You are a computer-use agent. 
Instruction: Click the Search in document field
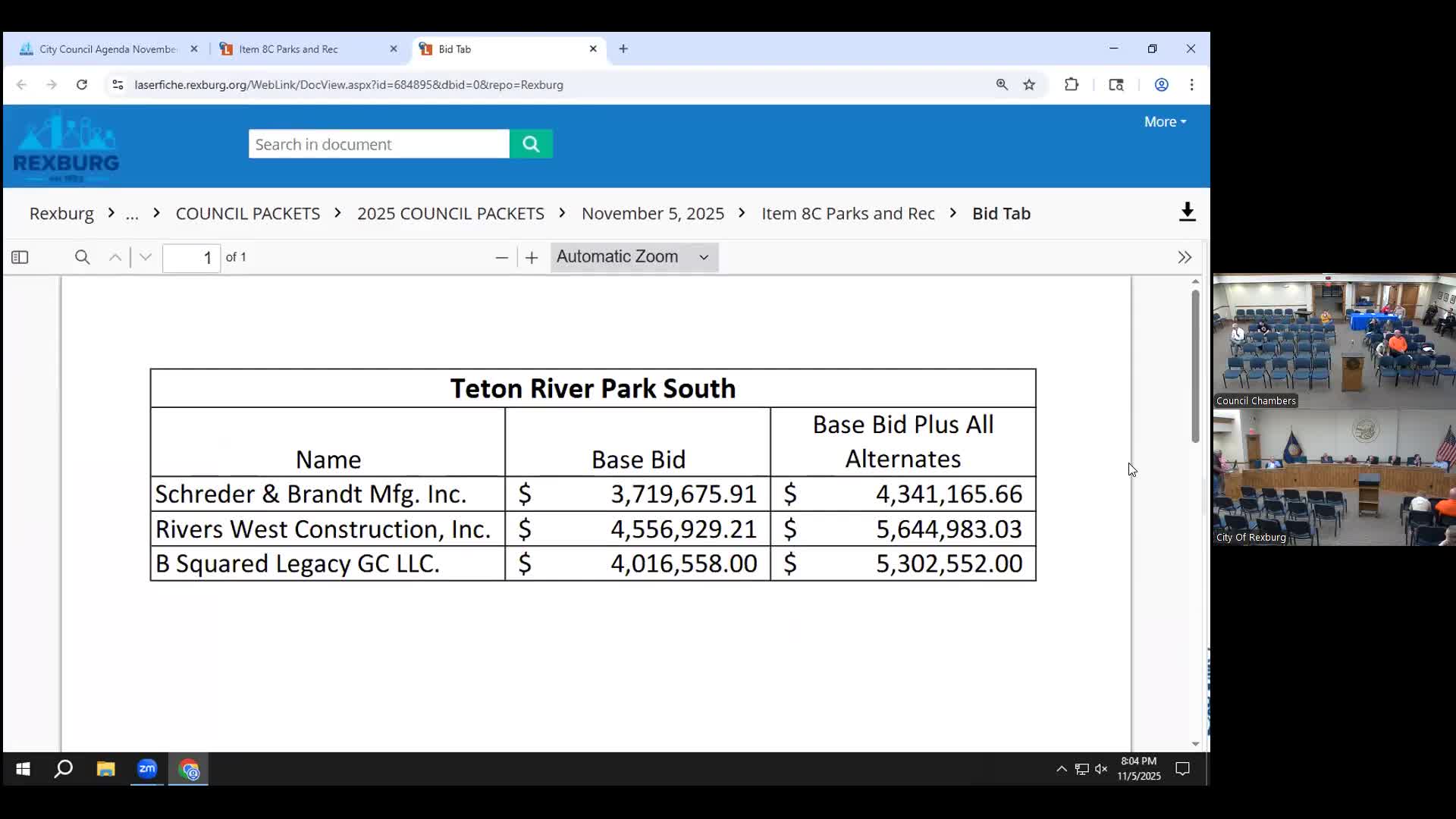378,143
